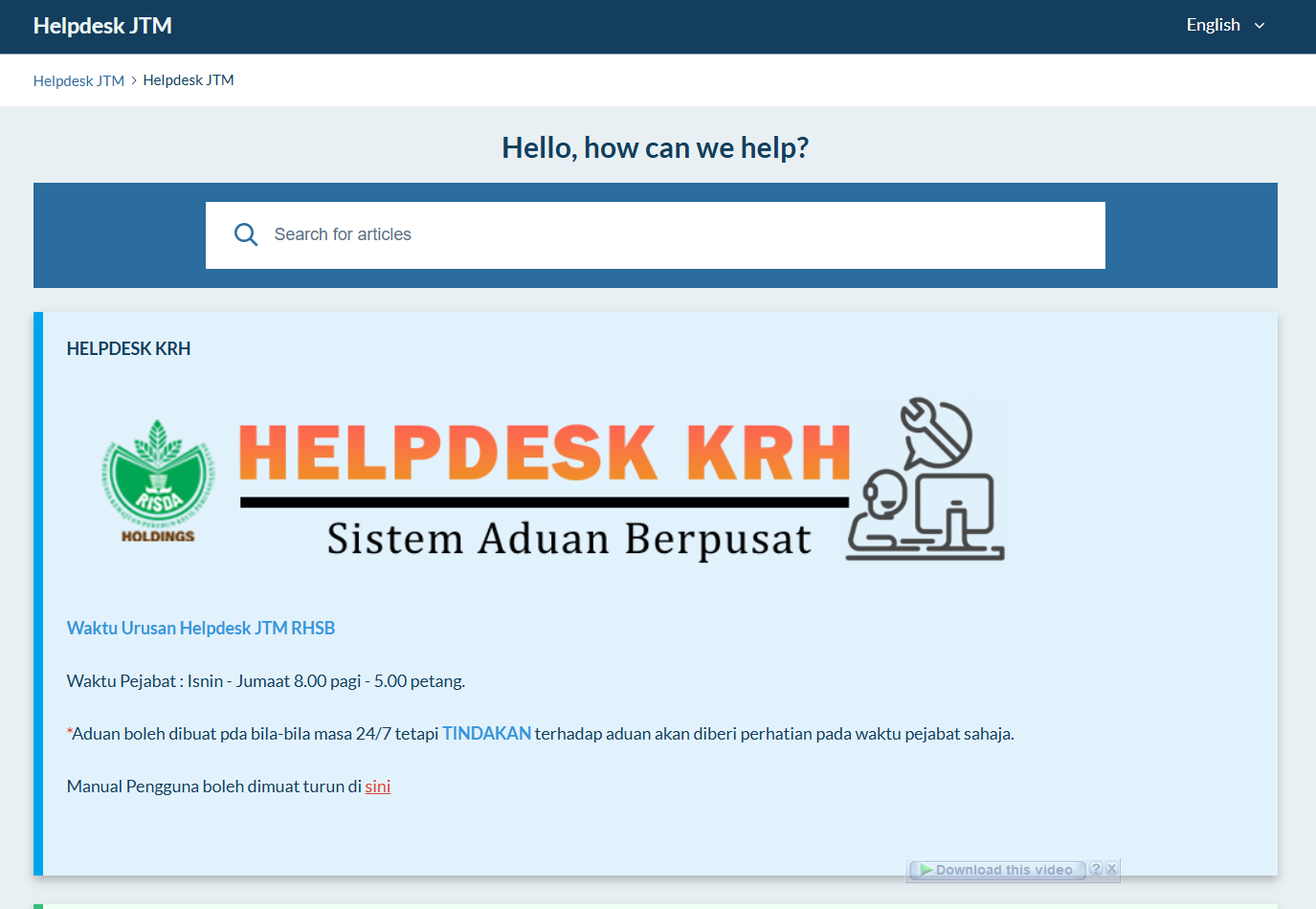The width and height of the screenshot is (1316, 909).
Task: Open the English language dropdown
Action: 1225,25
